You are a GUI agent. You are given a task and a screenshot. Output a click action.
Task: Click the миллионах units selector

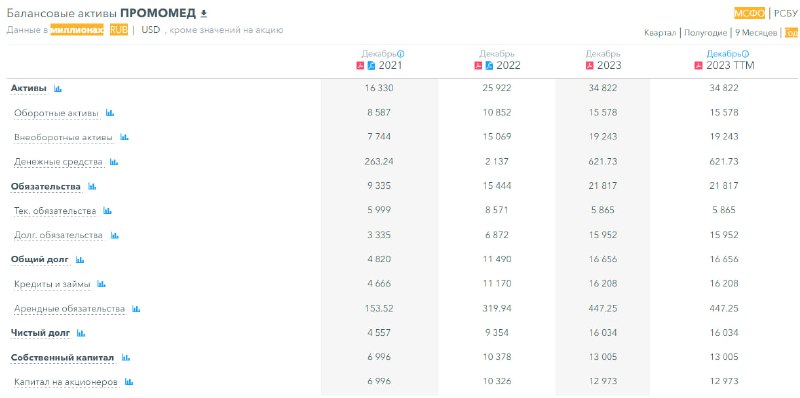pyautogui.click(x=77, y=30)
